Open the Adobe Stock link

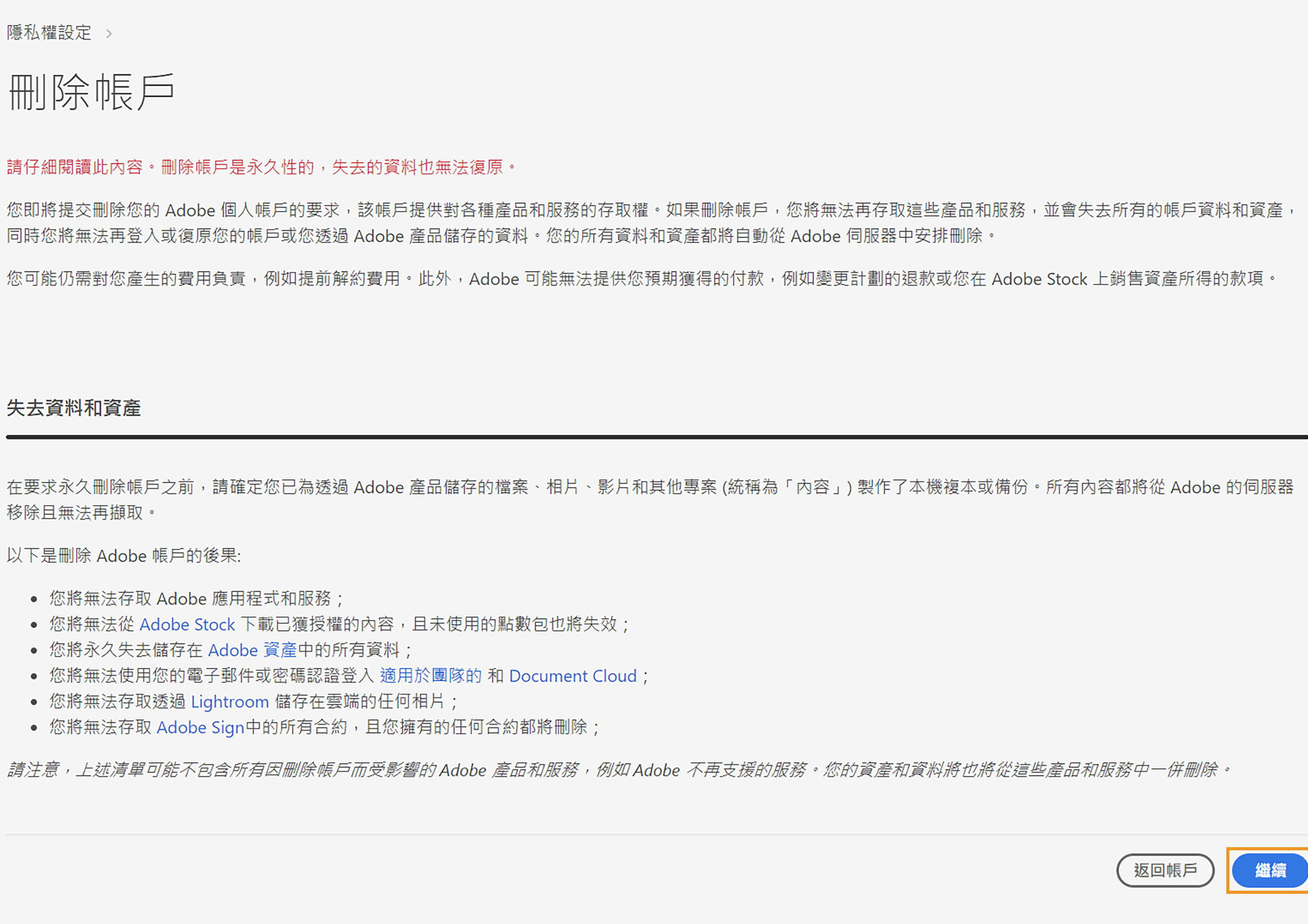tap(187, 624)
